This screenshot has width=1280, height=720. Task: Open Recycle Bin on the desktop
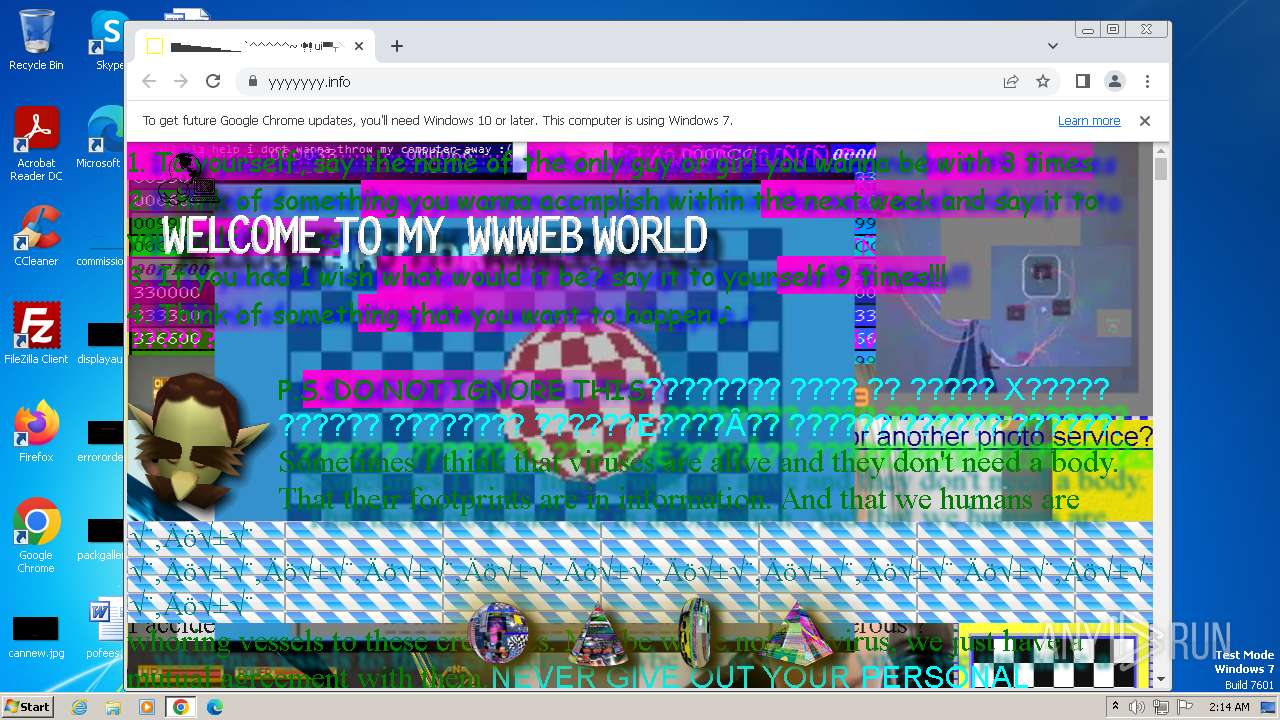coord(36,40)
